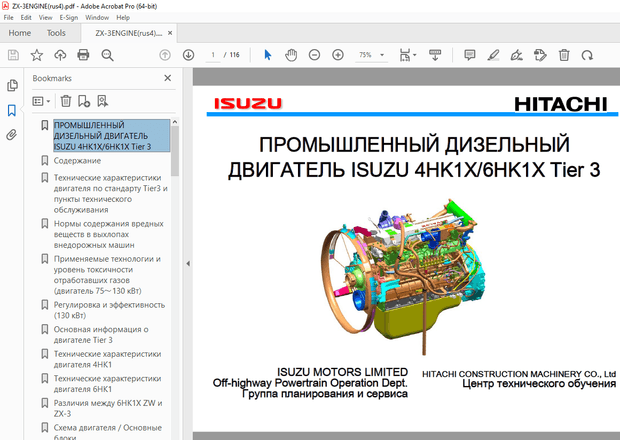Select the ZX-3ENGINE(rus4) document tab
This screenshot has height=440, width=620.
pos(129,33)
